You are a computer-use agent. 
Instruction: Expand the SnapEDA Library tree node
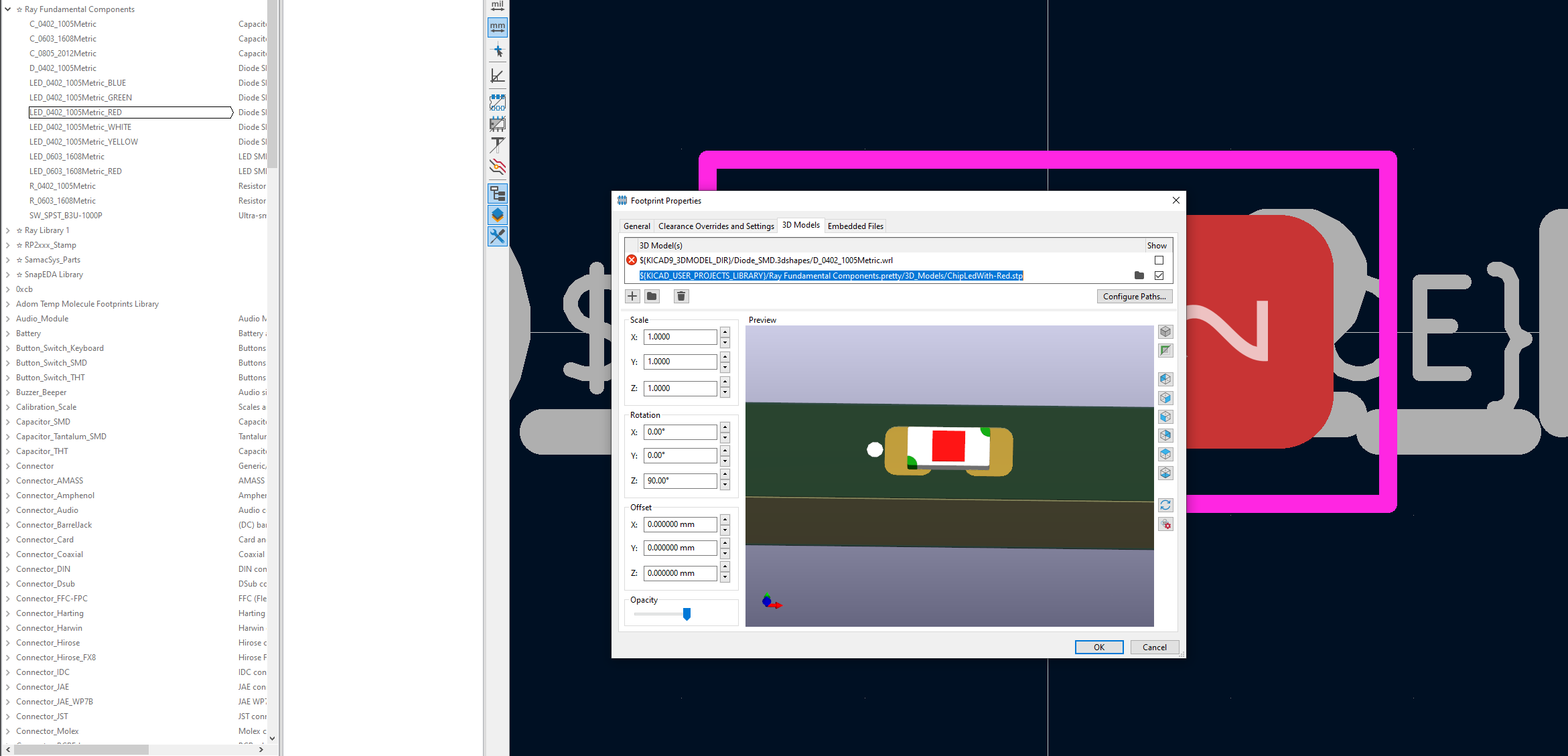(7, 275)
